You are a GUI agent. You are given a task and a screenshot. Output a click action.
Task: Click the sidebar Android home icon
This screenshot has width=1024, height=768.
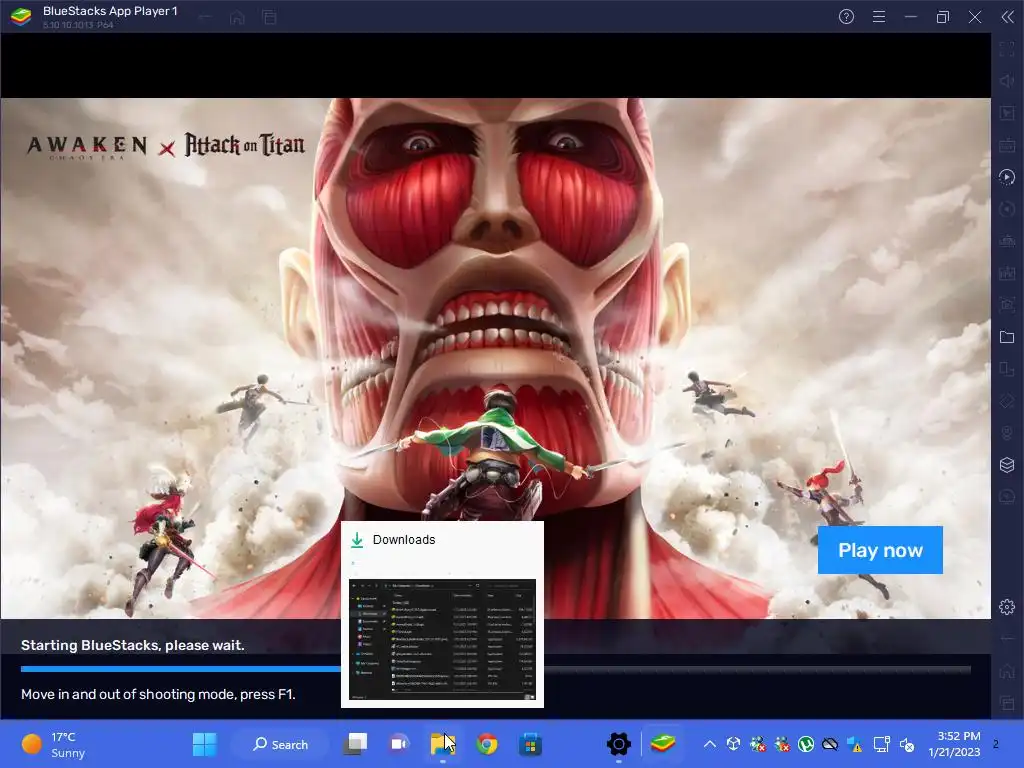click(x=1006, y=671)
